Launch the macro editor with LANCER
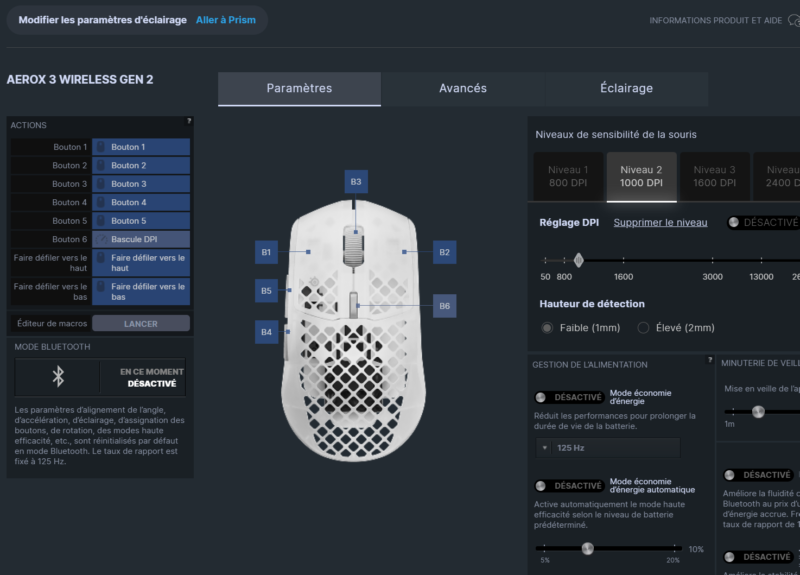This screenshot has width=800, height=575. pos(141,323)
